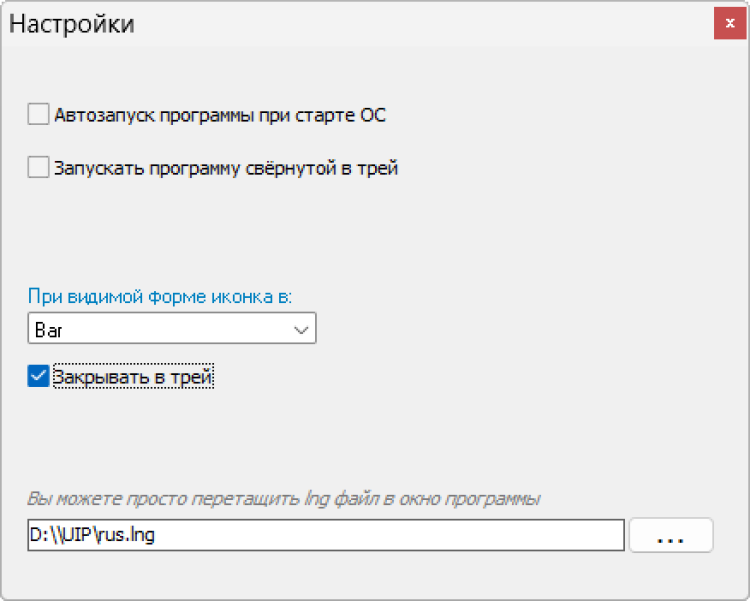Click the "rus.lng" text in the path field

(x=130, y=535)
